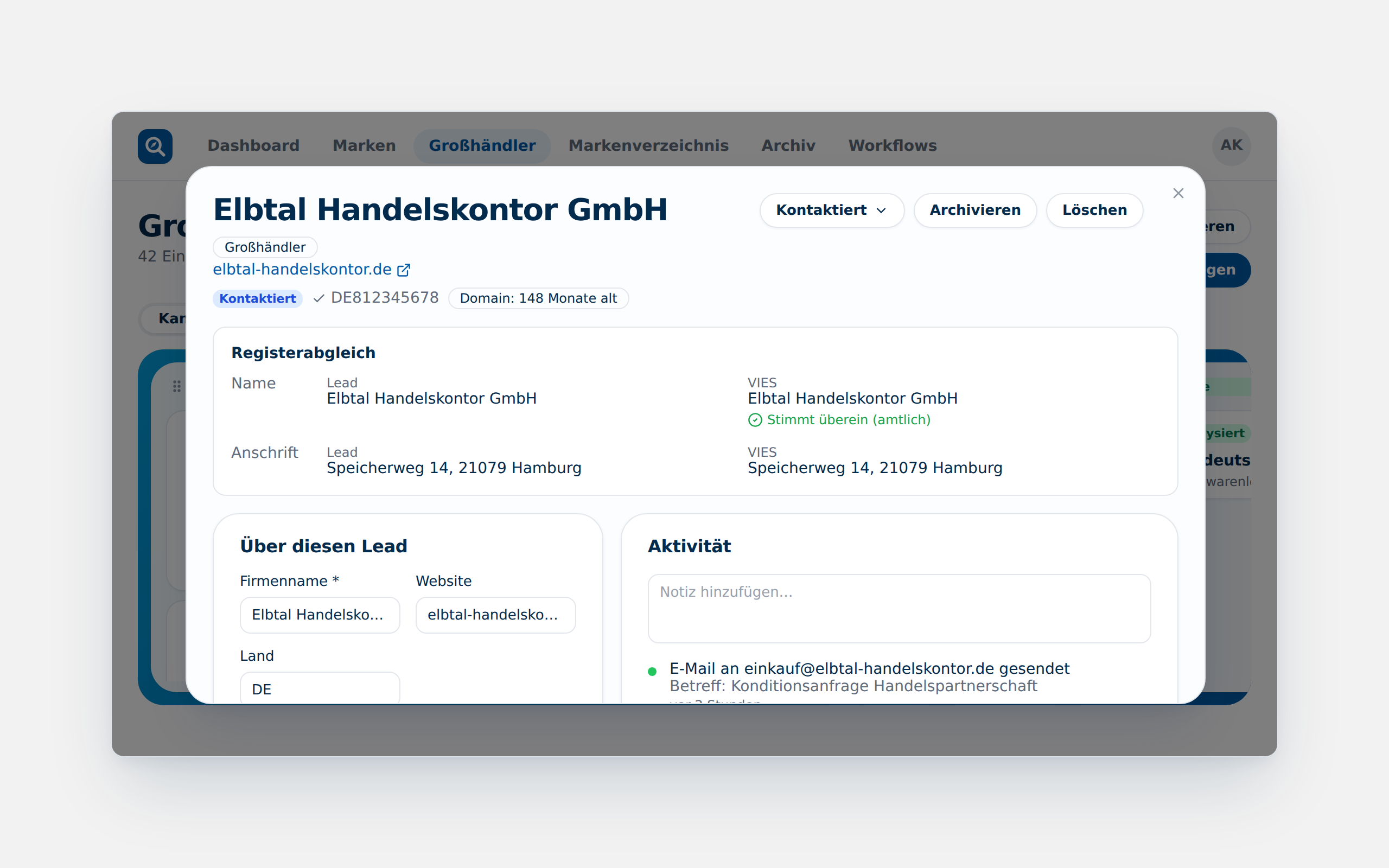Screen dimensions: 1389x868
Task: Click the Lead name Elbtal Handelskontor GmbH
Action: click(432, 398)
